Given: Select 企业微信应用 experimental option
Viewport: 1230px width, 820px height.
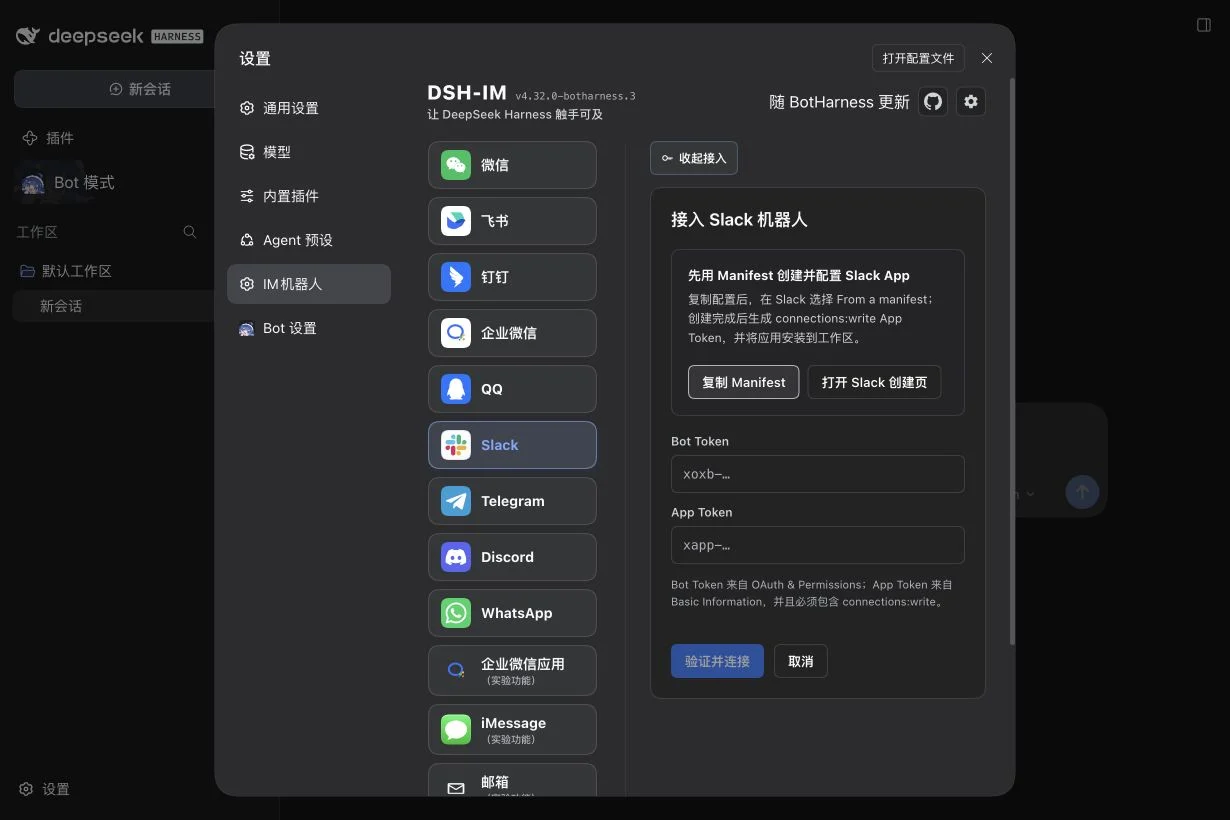Looking at the screenshot, I should [x=512, y=670].
